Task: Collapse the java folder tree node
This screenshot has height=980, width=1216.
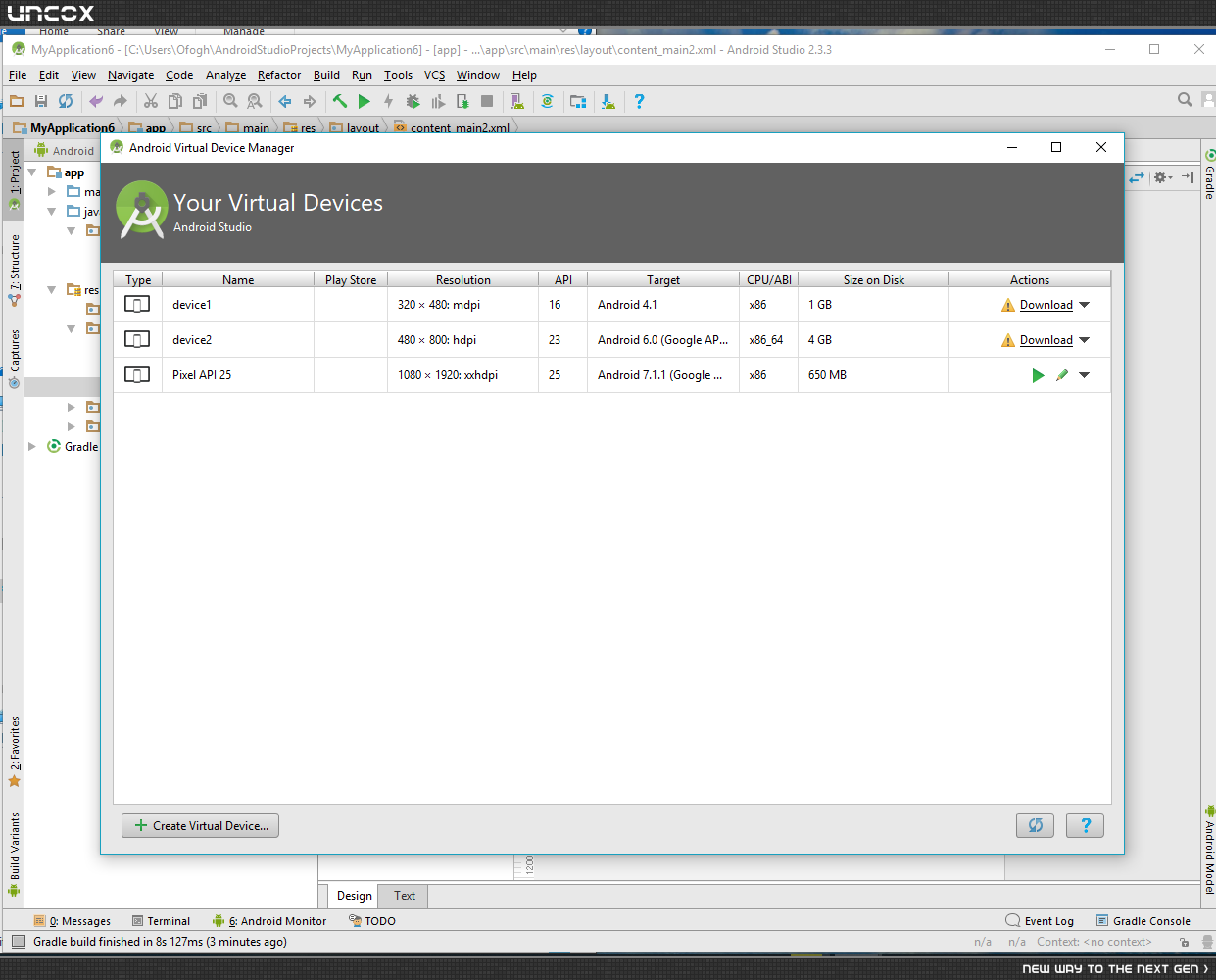Action: [x=52, y=212]
